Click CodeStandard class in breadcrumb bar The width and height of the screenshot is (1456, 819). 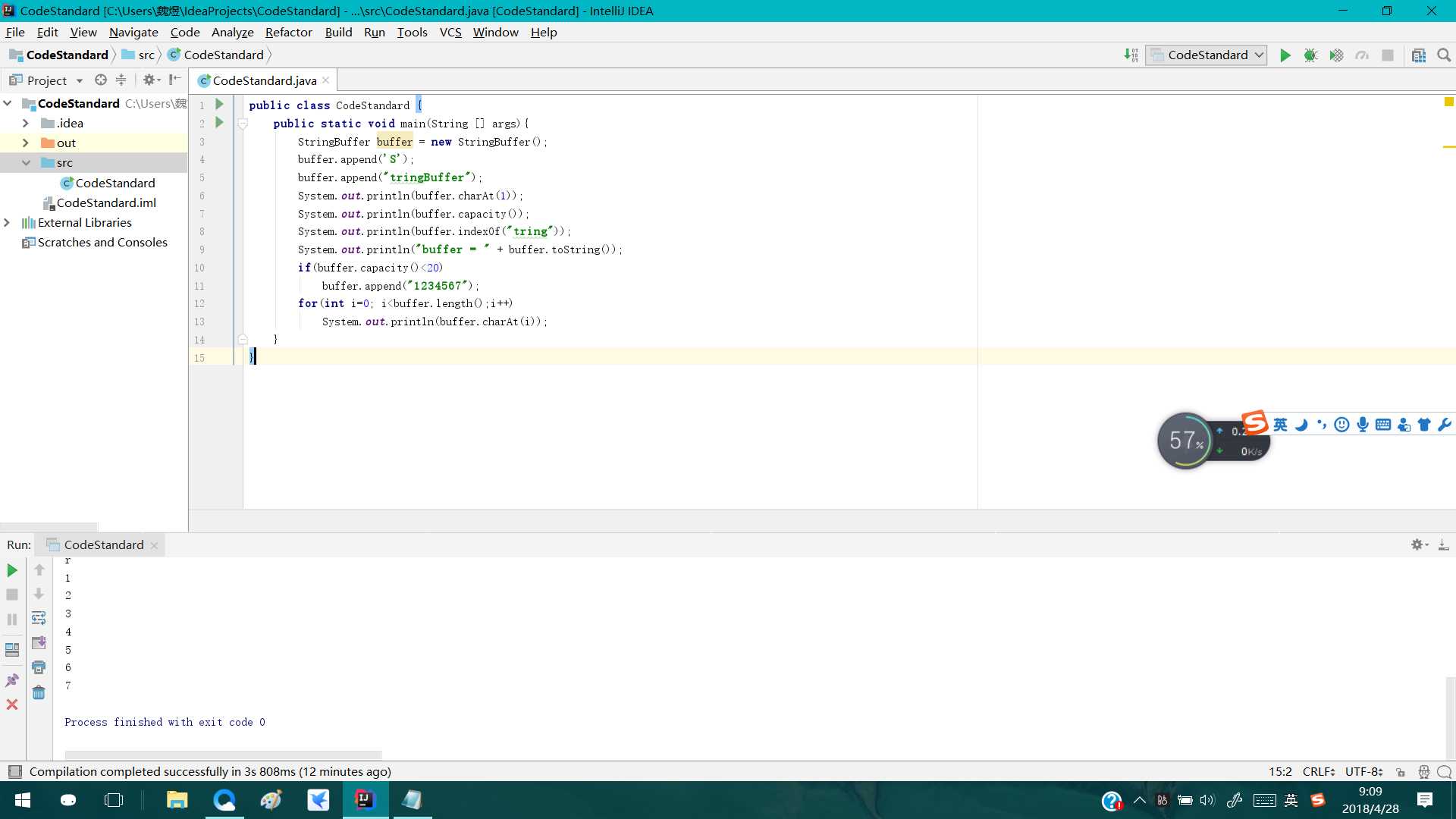216,55
